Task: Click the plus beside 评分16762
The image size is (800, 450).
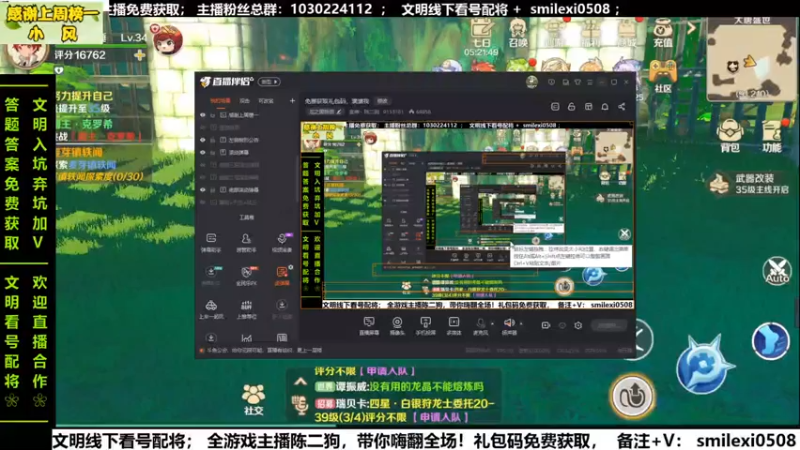Action: click(139, 55)
